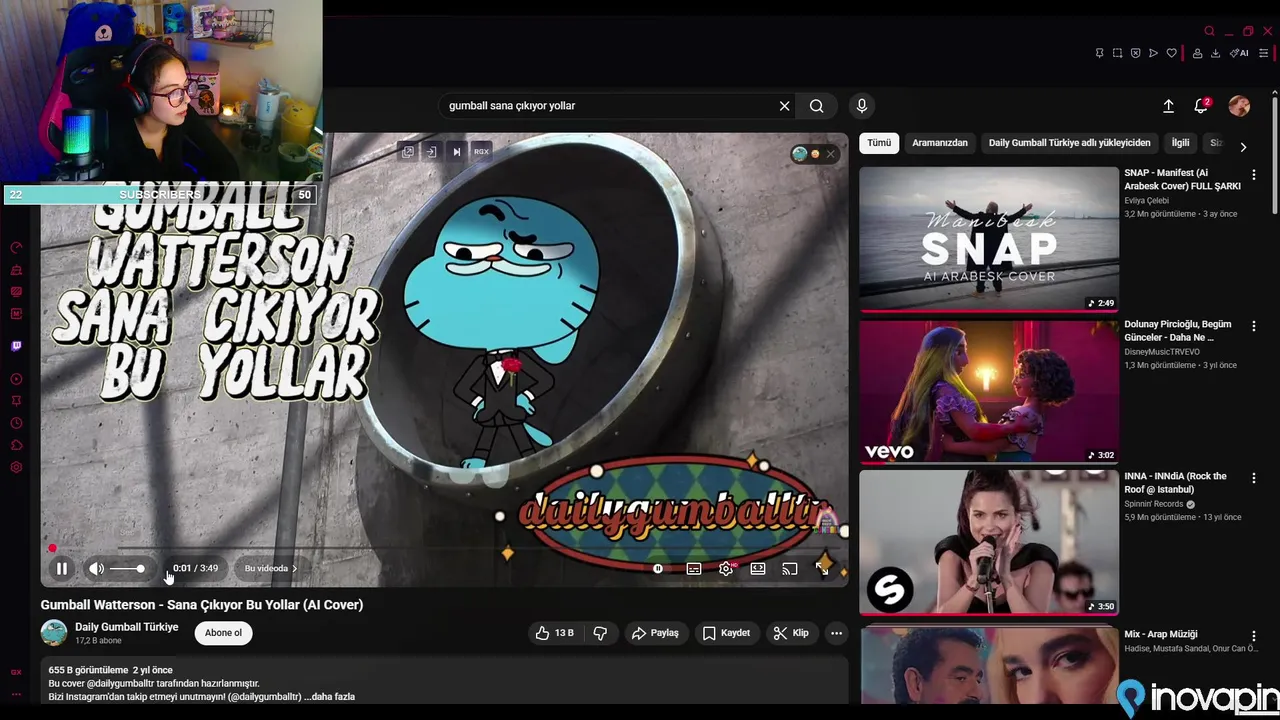Select the 'Aramanızdan' filter chip
The height and width of the screenshot is (720, 1280).
pos(940,143)
